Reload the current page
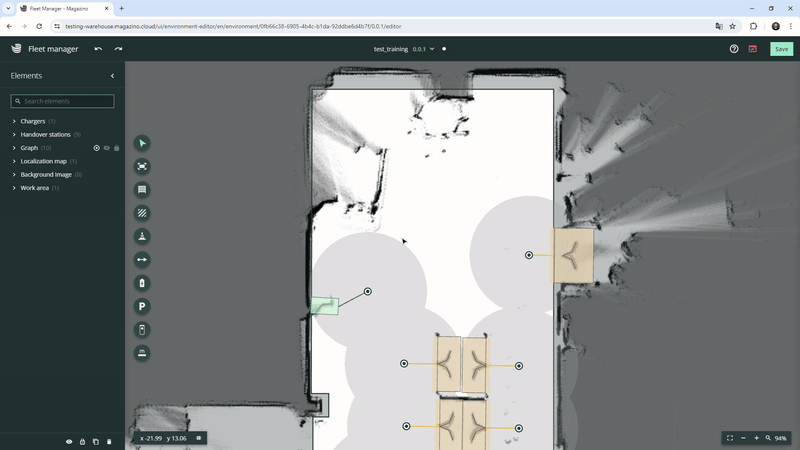Image resolution: width=800 pixels, height=450 pixels. coord(39,26)
